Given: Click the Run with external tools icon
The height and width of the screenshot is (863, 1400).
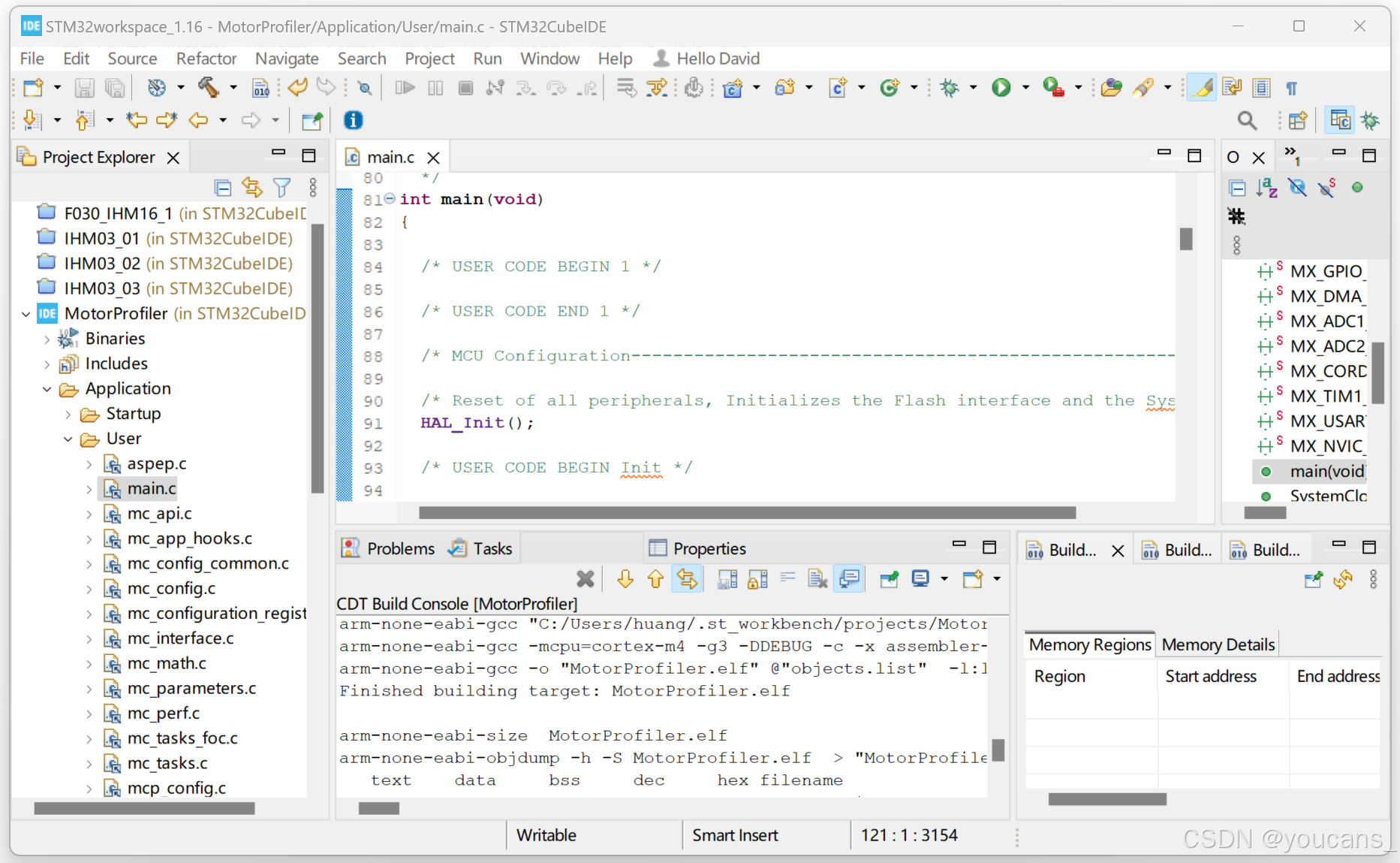Looking at the screenshot, I should point(1053,88).
